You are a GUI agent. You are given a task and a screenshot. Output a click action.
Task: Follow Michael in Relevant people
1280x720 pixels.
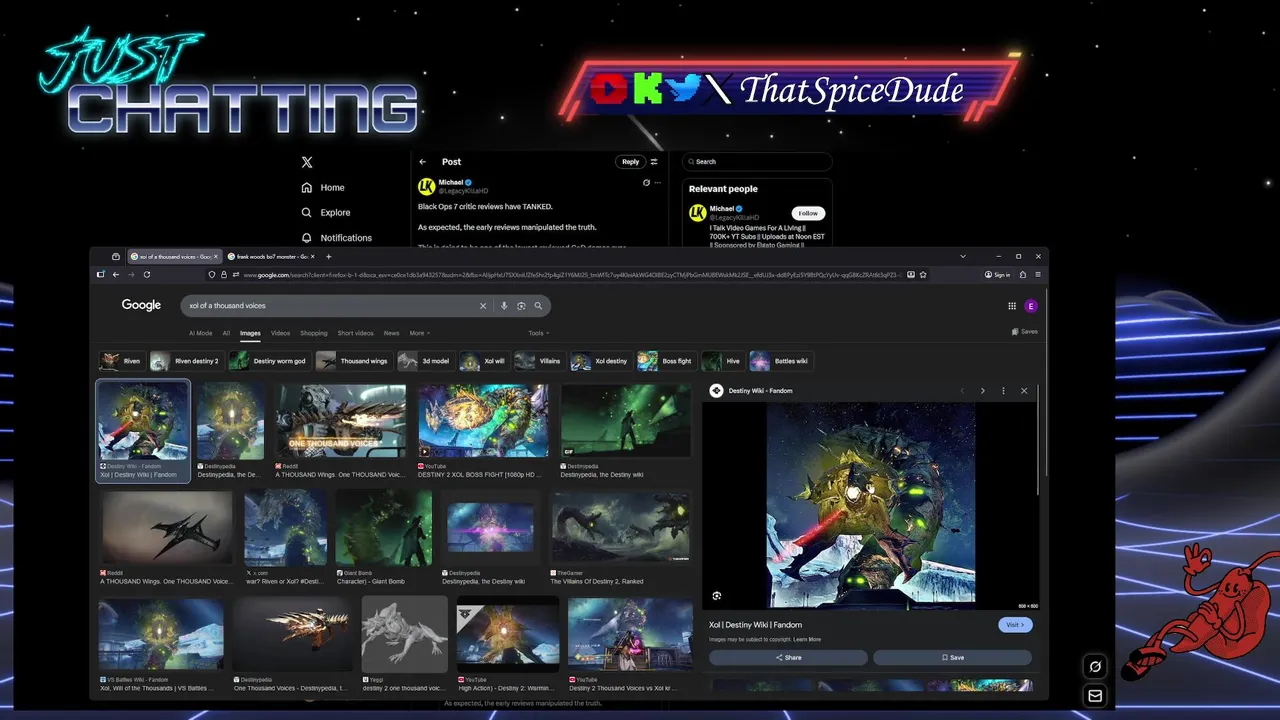(808, 213)
